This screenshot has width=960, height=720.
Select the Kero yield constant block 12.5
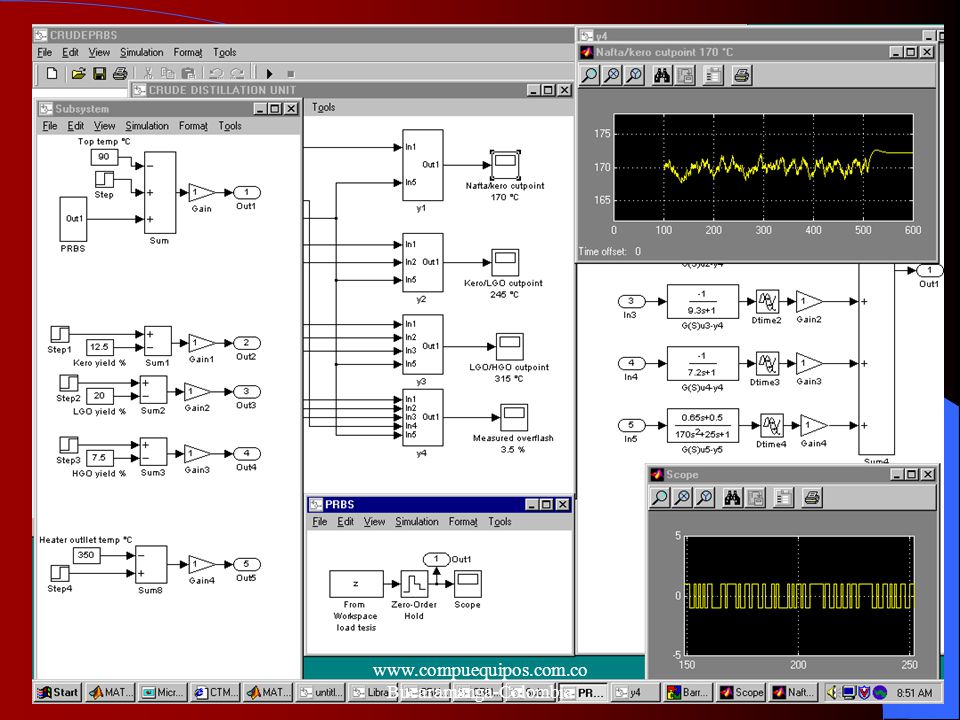(99, 347)
